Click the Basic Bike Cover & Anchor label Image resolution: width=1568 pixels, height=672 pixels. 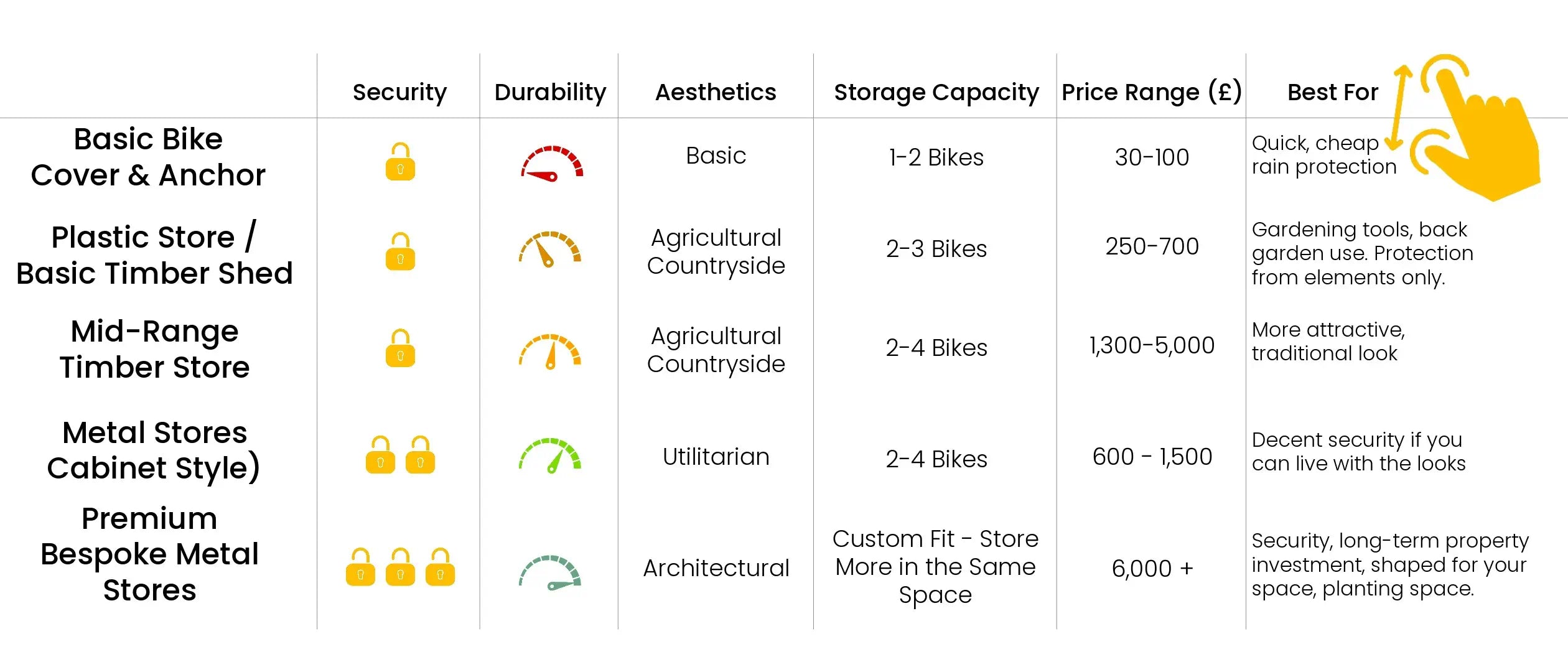tap(148, 157)
